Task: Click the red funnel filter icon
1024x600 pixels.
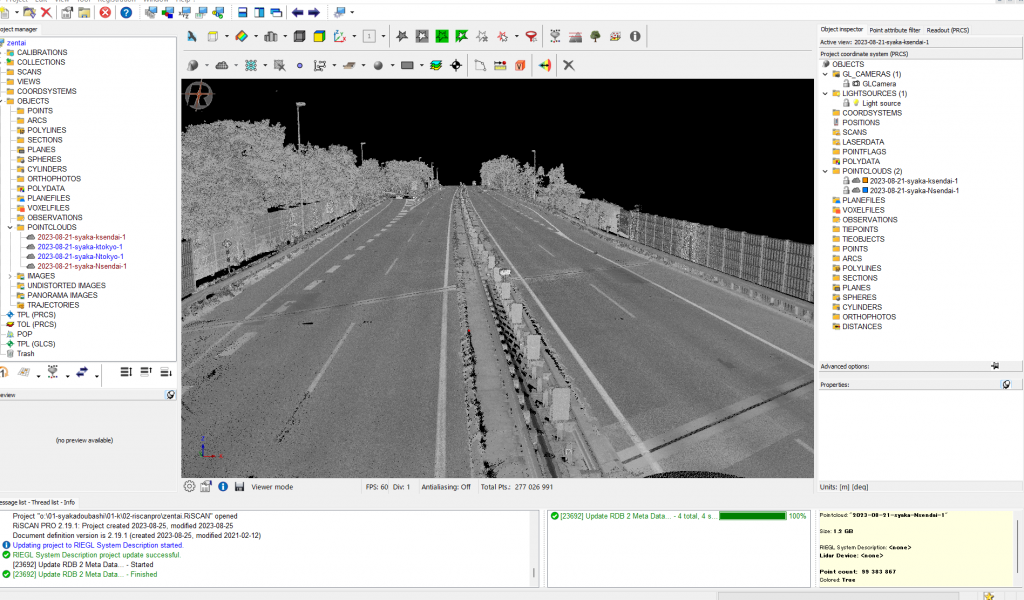Action: pos(532,37)
